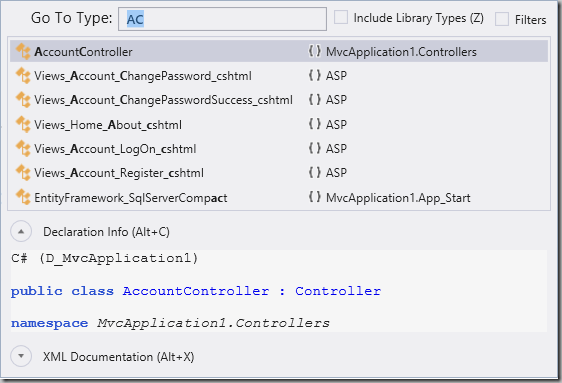Select the Views_Account_ChangePassword_cshtml result
Image resolution: width=562 pixels, height=383 pixels.
(279, 76)
